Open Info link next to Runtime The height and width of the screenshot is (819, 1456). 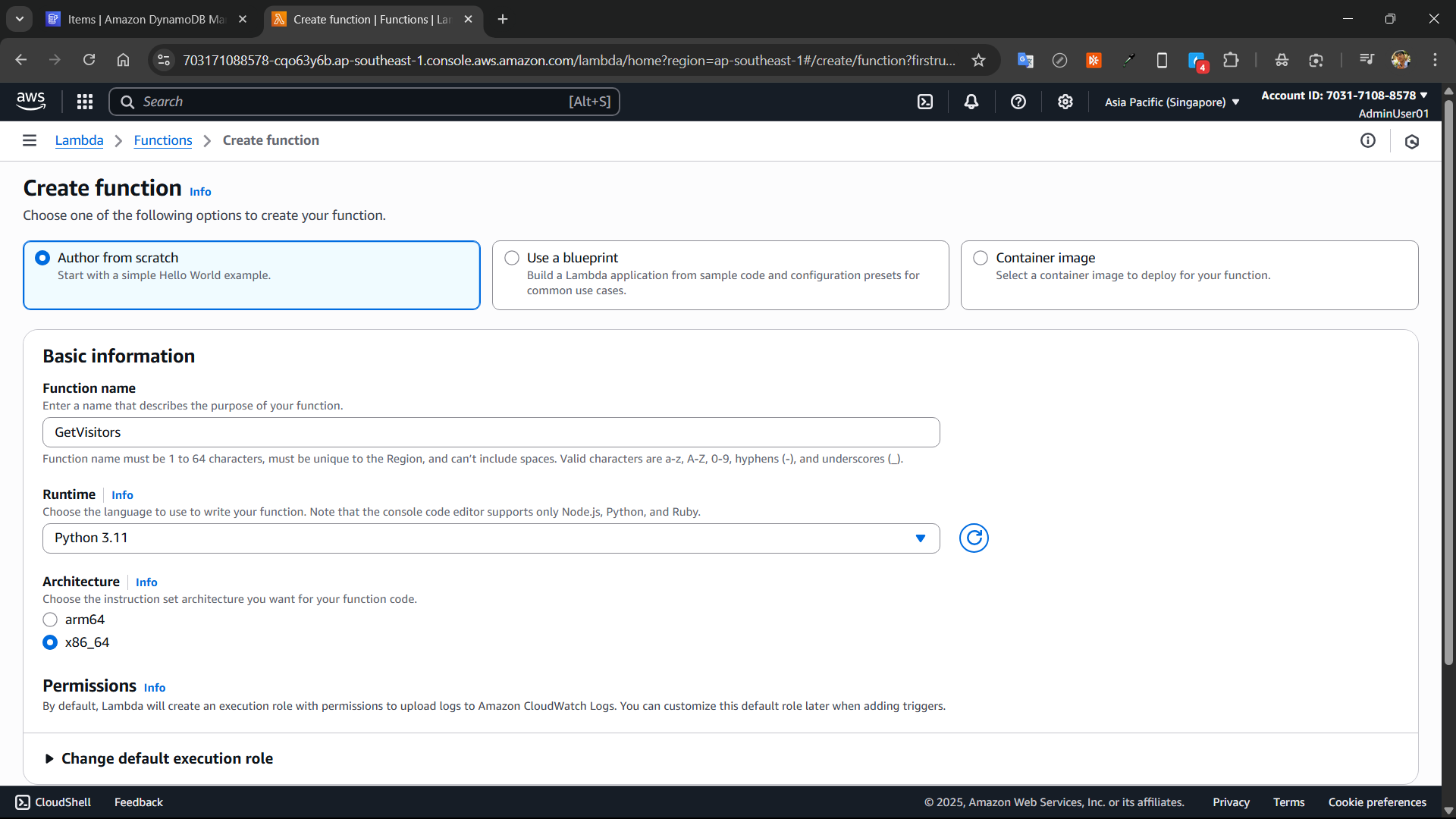pos(122,495)
